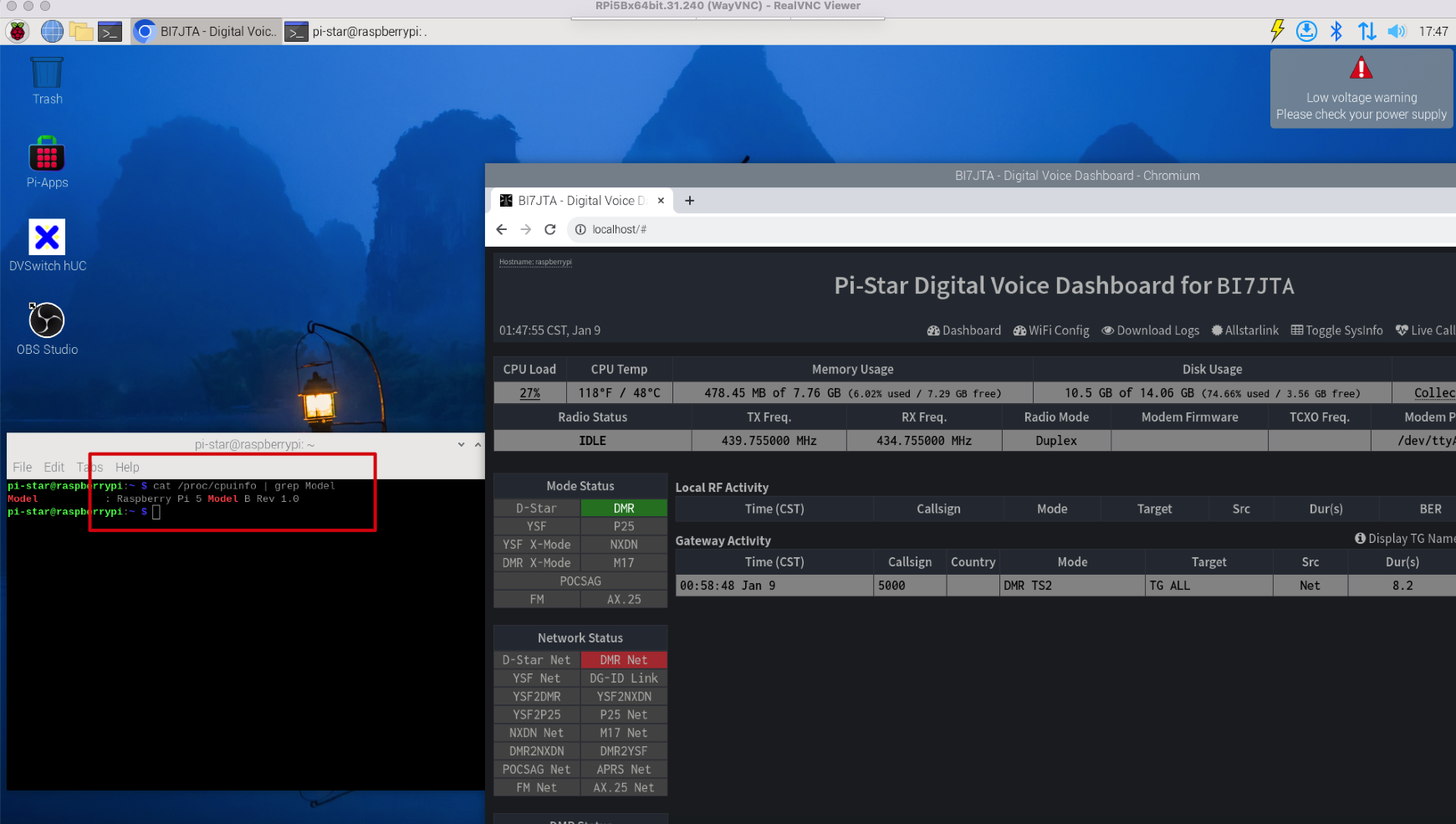Click the 434.755000 MHz RX frequency
Image resolution: width=1456 pixels, height=824 pixels.
[924, 441]
